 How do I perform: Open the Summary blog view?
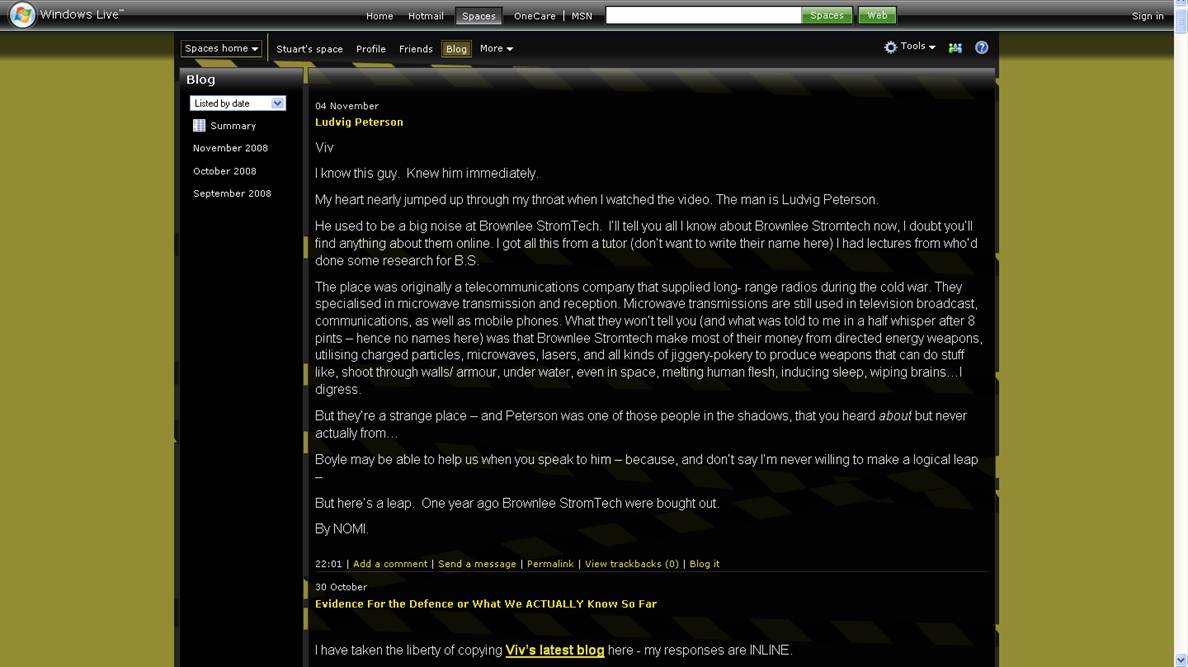233,126
